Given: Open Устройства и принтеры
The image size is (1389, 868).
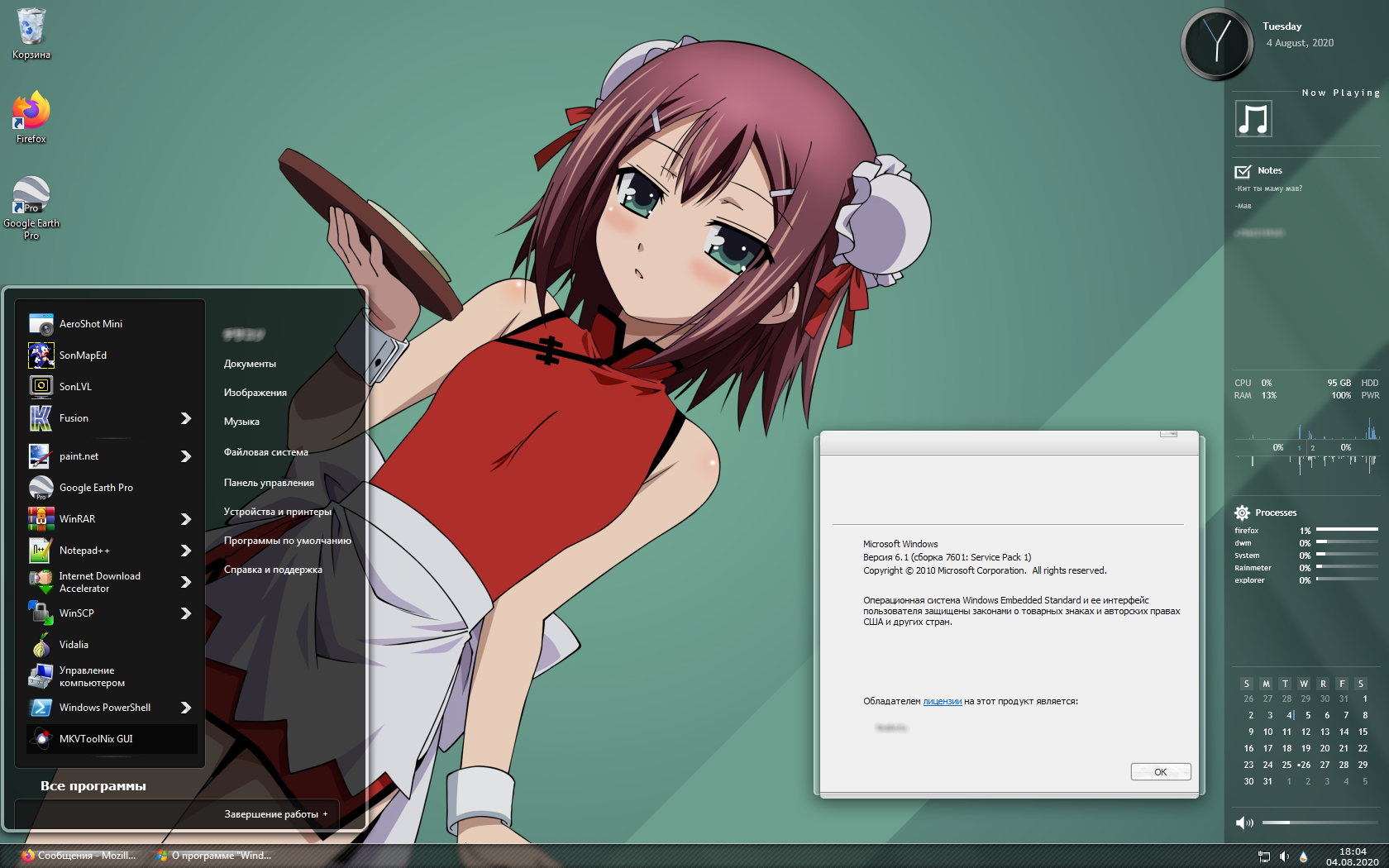Looking at the screenshot, I should (x=277, y=512).
